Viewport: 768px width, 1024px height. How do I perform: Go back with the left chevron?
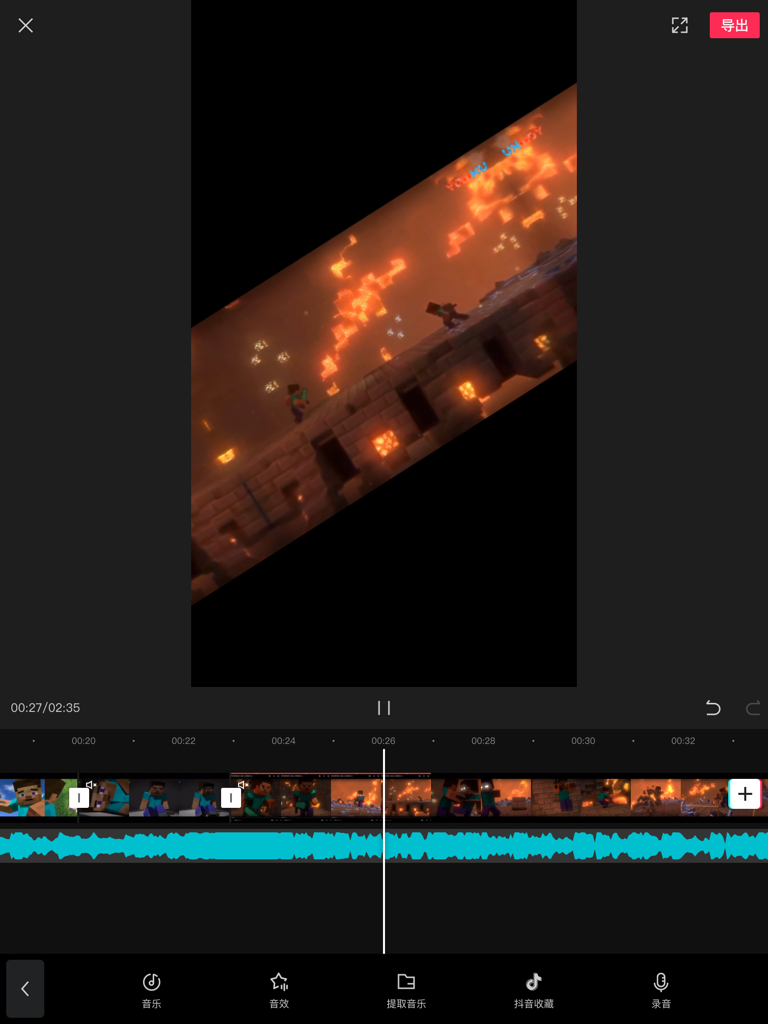click(x=25, y=989)
